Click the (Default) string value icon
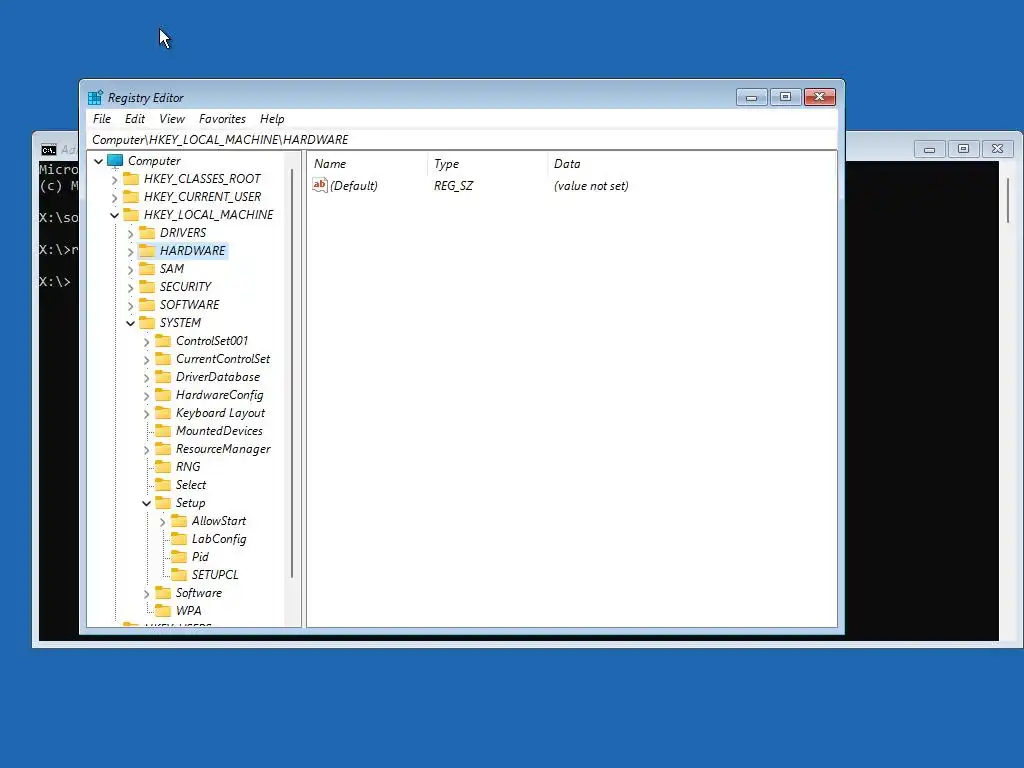Viewport: 1024px width, 768px height. click(x=319, y=185)
